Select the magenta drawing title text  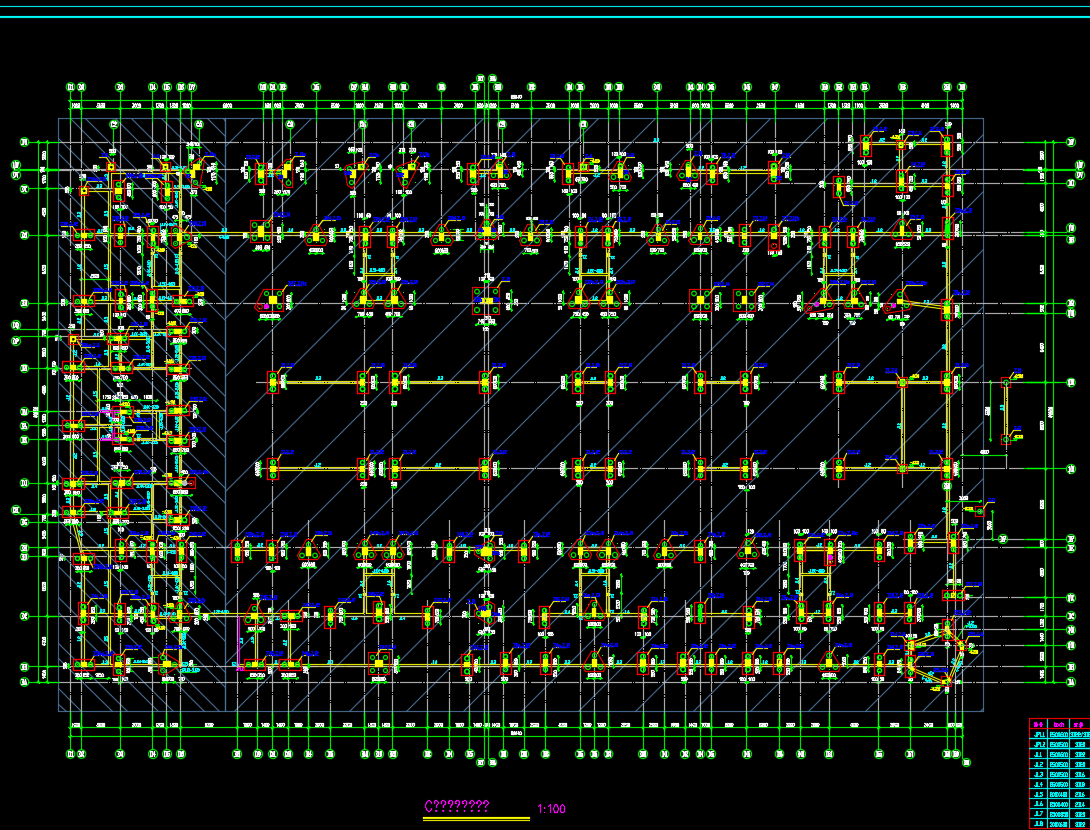point(457,807)
